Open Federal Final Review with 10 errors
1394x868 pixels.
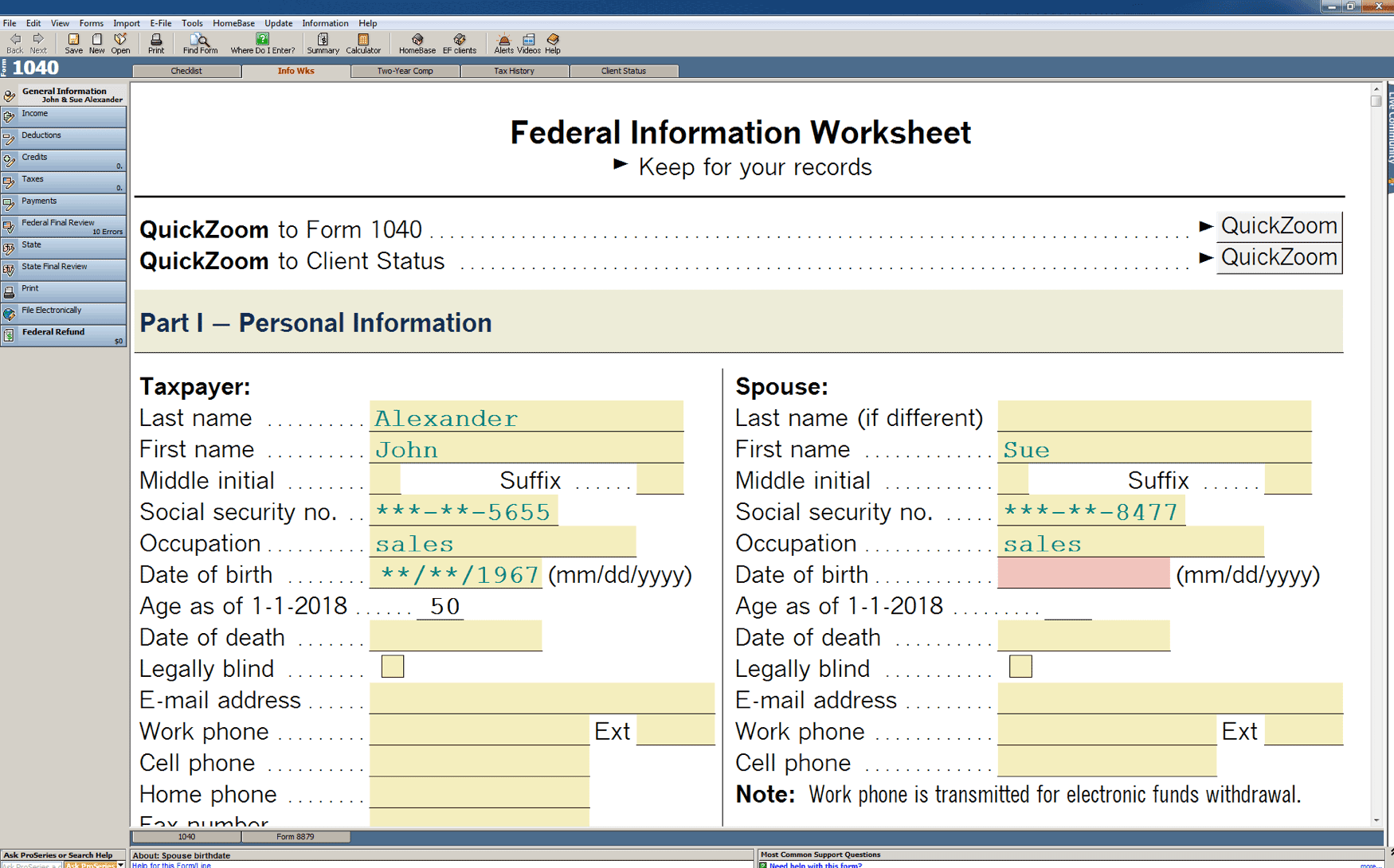click(x=64, y=225)
